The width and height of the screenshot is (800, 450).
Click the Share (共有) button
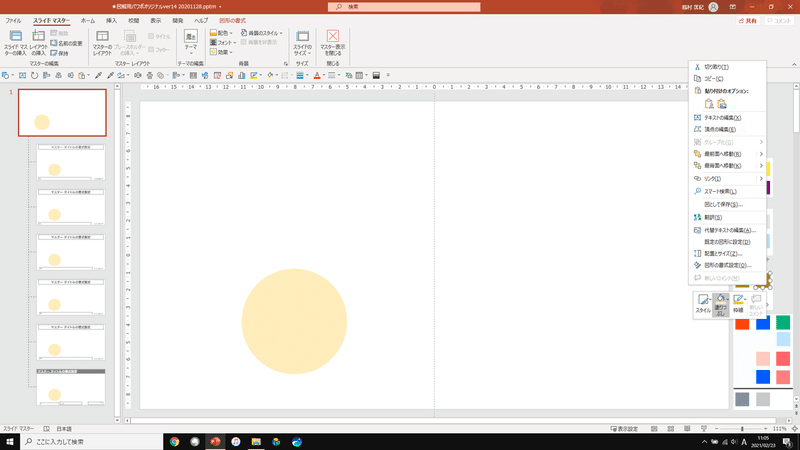pyautogui.click(x=748, y=21)
